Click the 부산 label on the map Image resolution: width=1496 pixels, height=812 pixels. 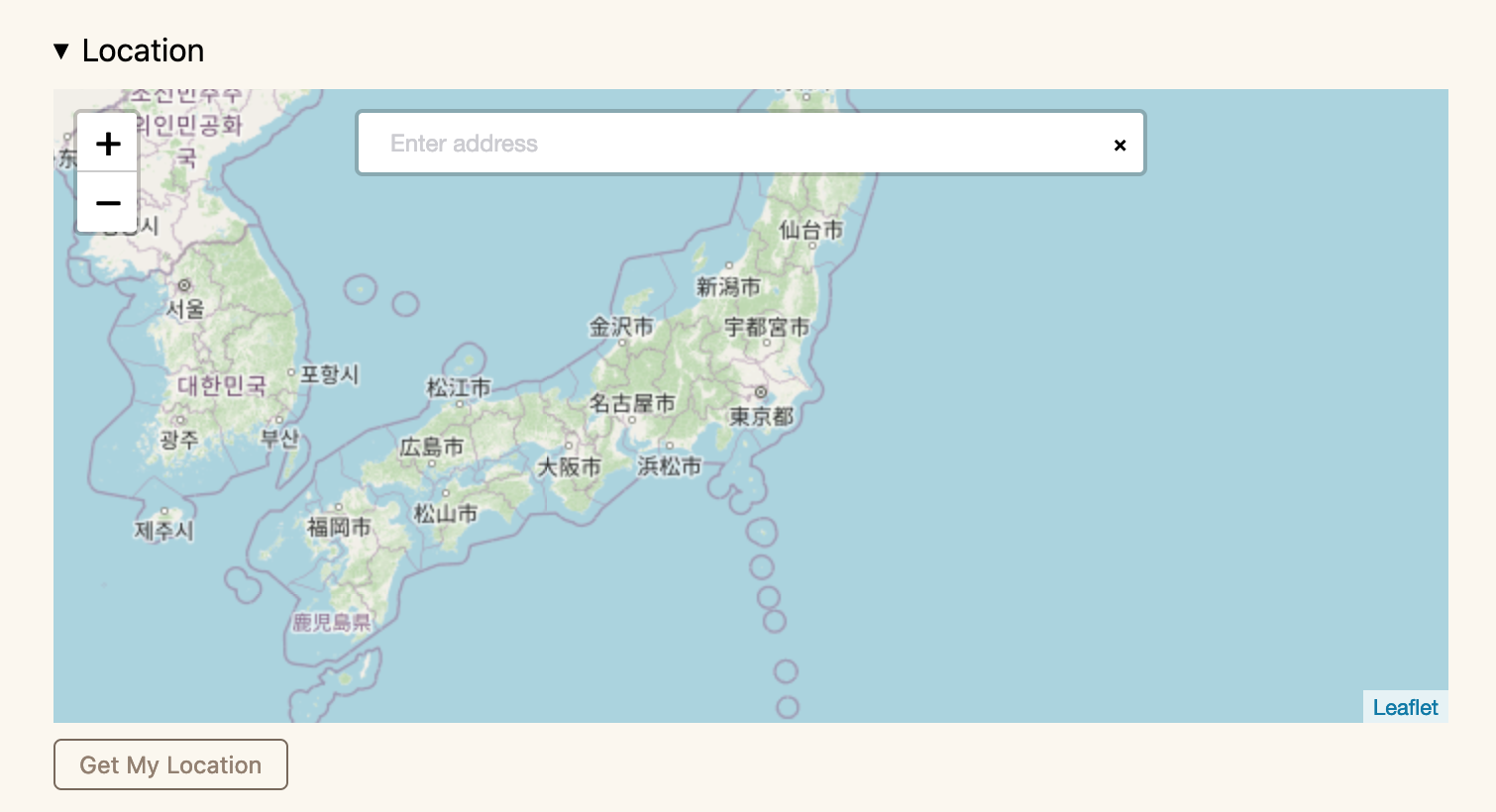pos(279,438)
